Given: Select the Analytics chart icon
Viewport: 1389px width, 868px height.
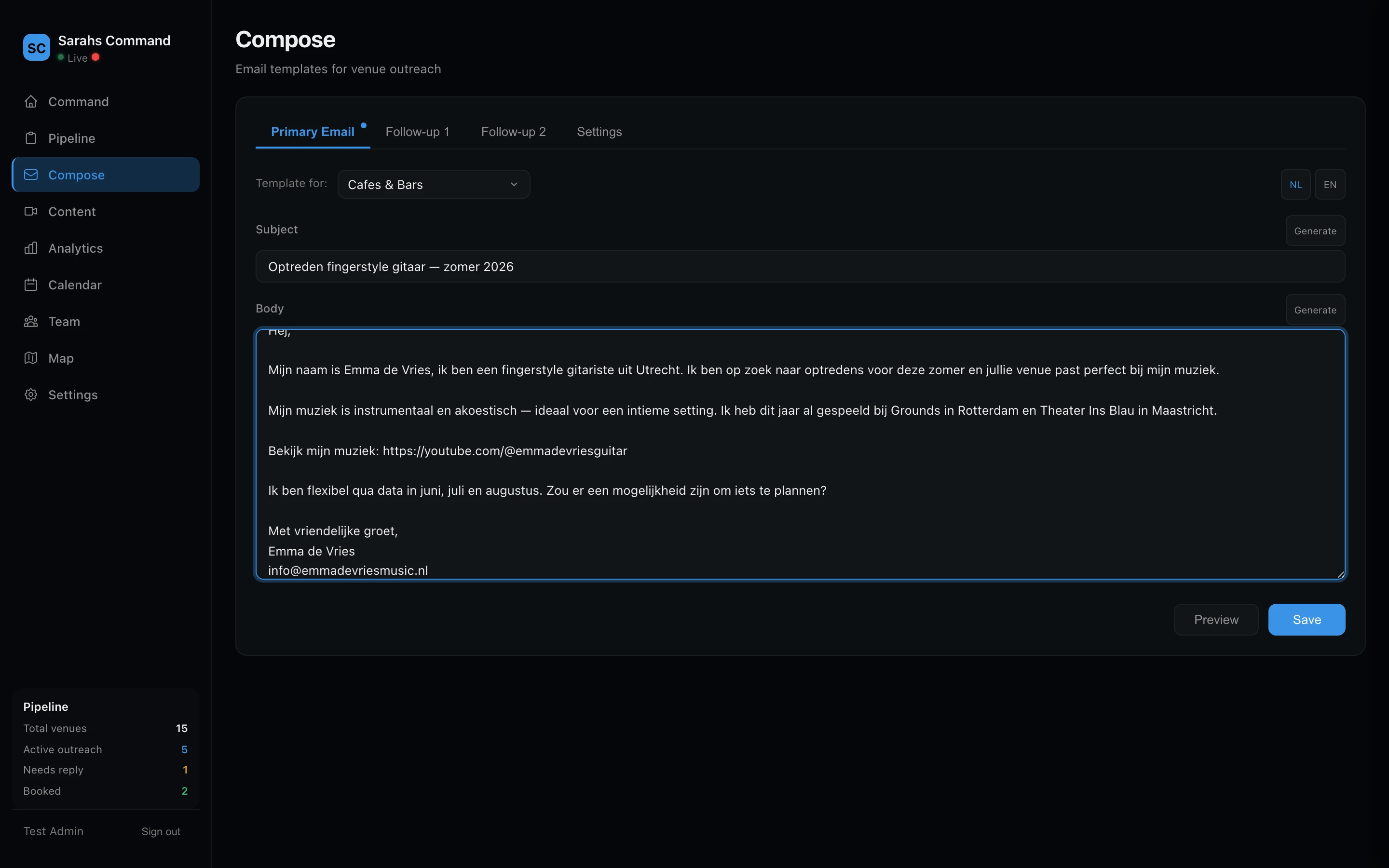Looking at the screenshot, I should [31, 248].
